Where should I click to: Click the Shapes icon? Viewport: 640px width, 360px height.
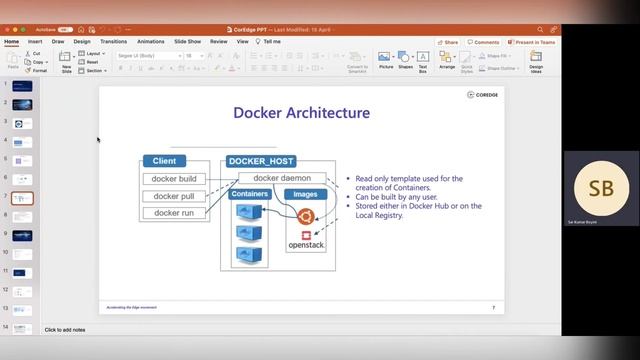coord(404,57)
